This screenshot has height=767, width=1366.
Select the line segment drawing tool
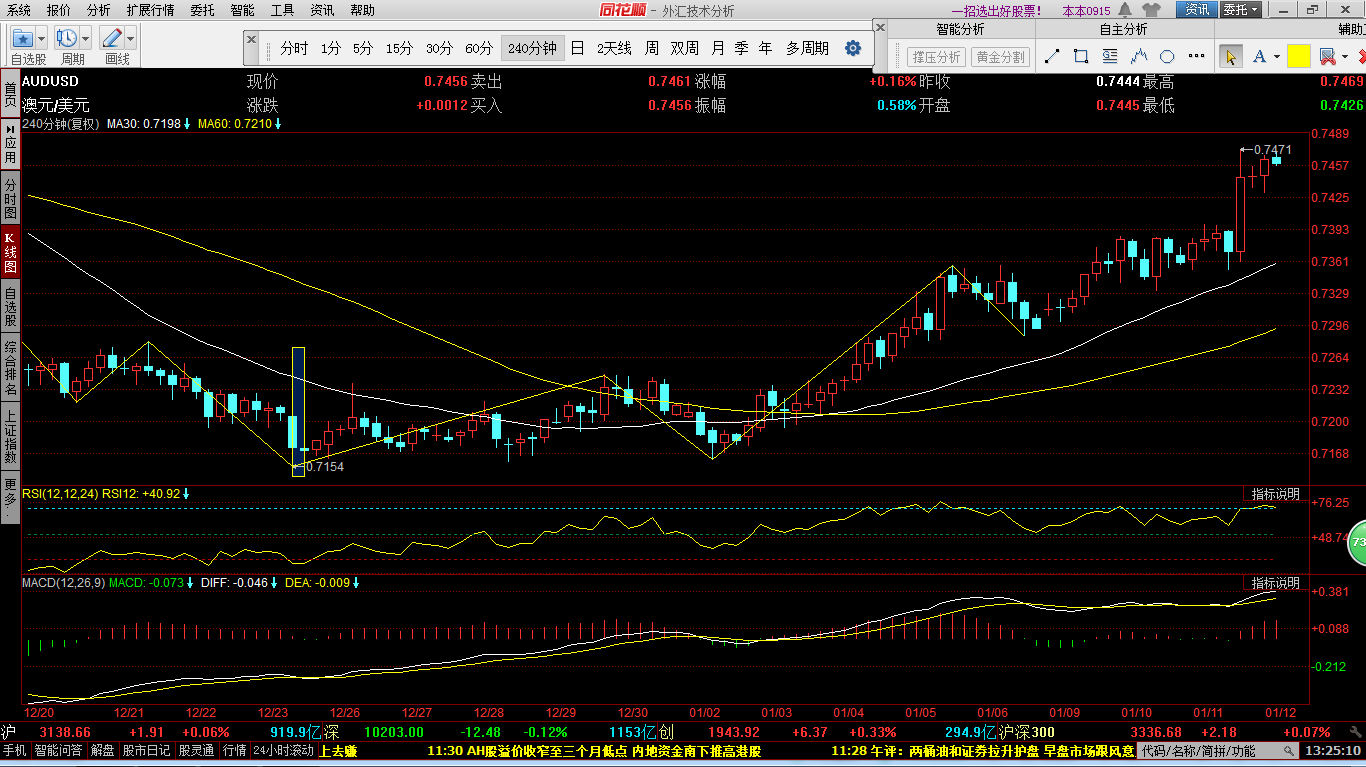click(x=1052, y=57)
